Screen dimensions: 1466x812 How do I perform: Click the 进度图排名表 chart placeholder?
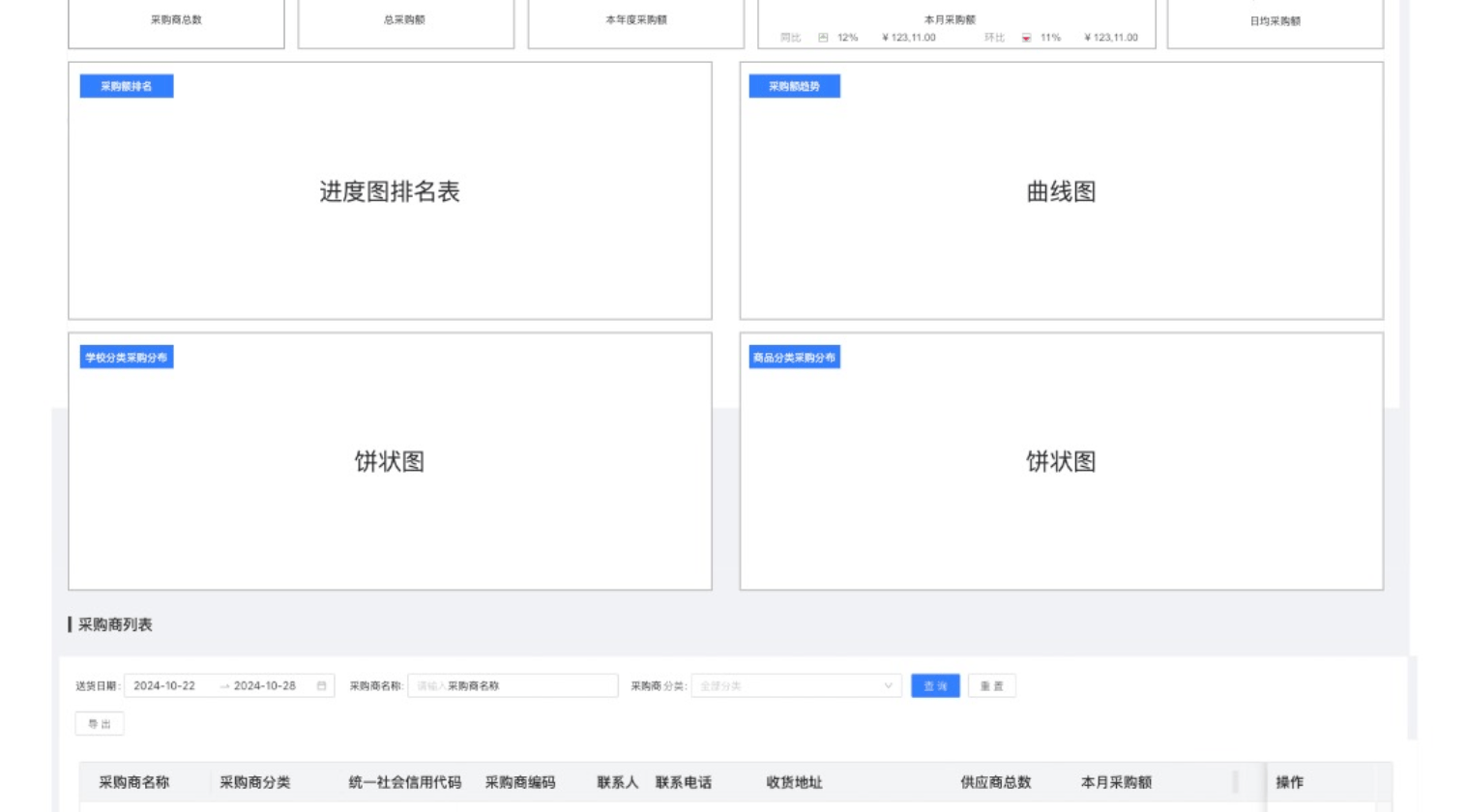(390, 191)
